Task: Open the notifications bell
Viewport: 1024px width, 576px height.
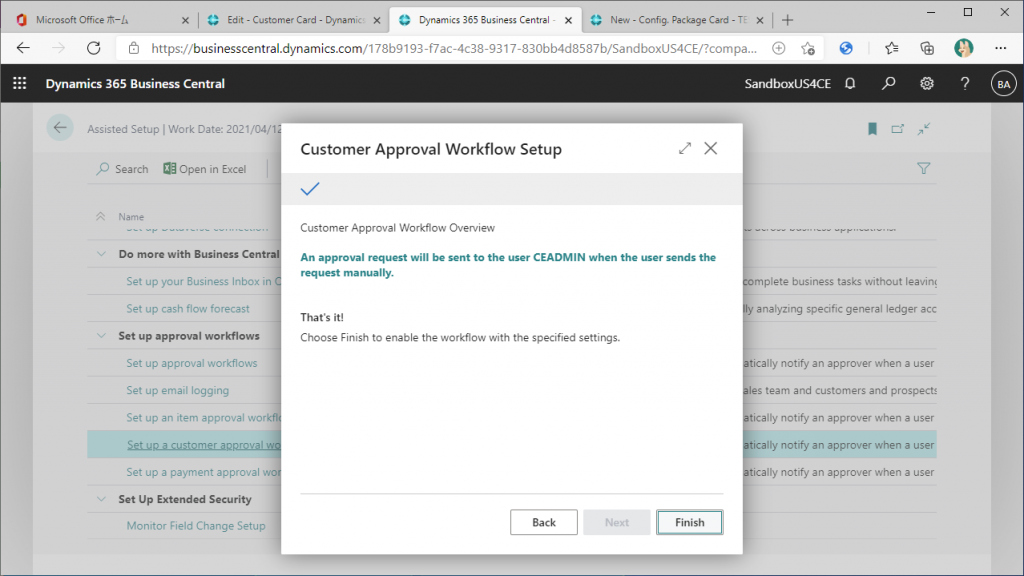Action: click(x=850, y=84)
